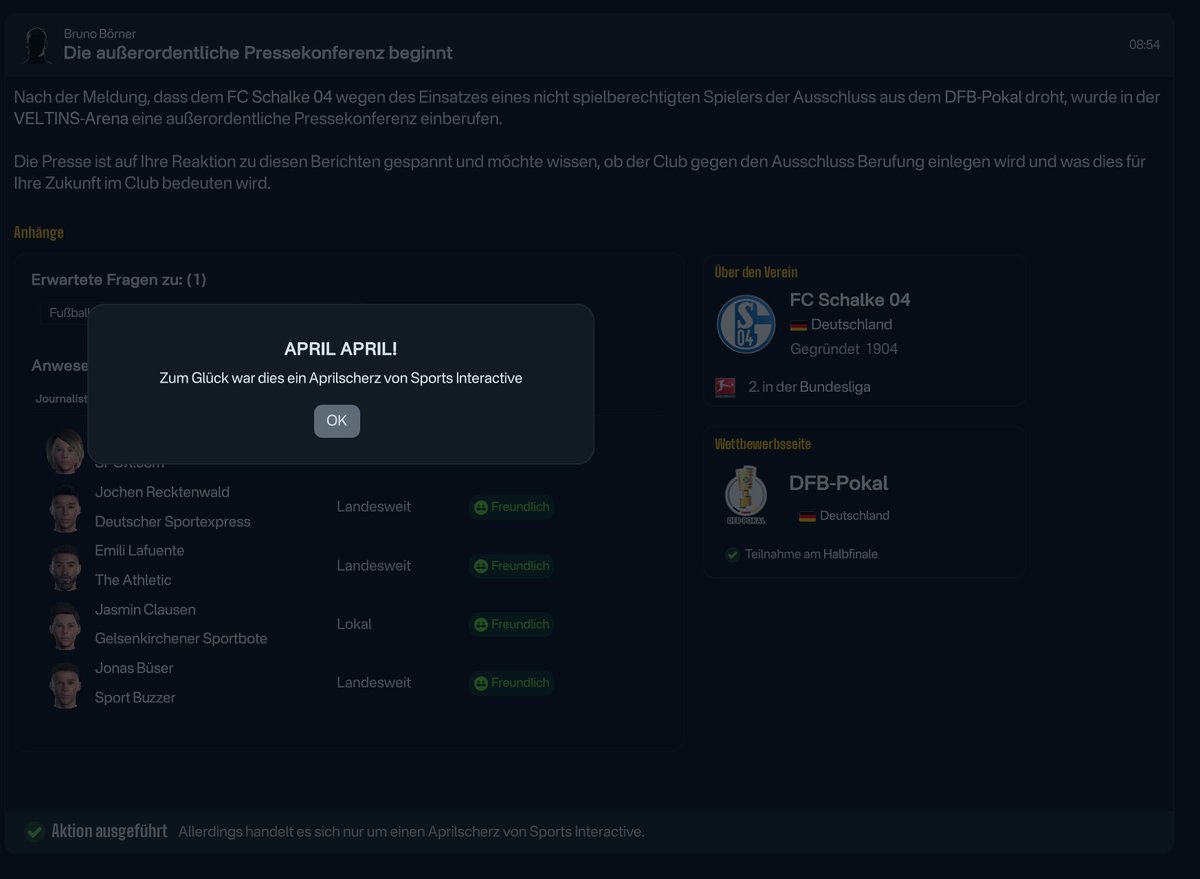Click the Über den Verein heading
Screen dimensions: 1200x879
pyautogui.click(x=756, y=272)
